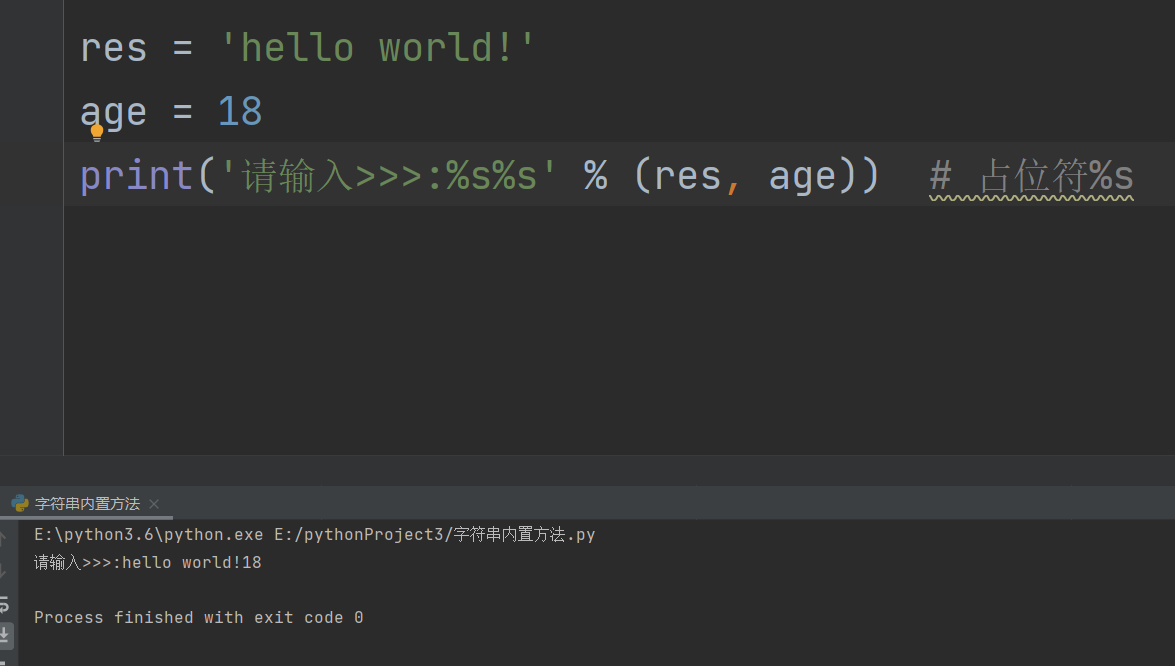Click console output 请输入>>>:hello world!18
The height and width of the screenshot is (666, 1175).
pos(148,563)
